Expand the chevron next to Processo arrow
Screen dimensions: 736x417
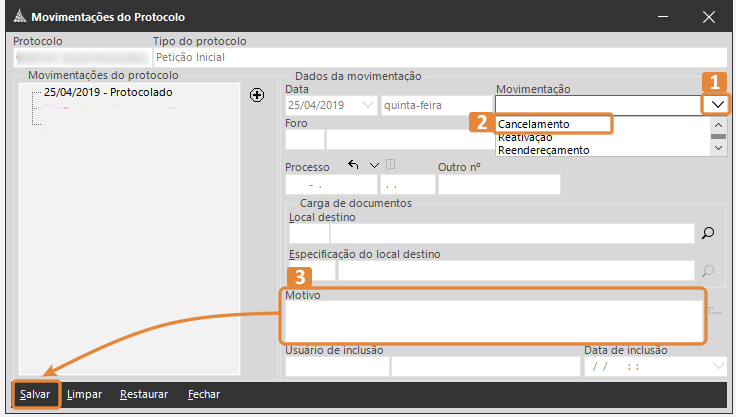[374, 165]
